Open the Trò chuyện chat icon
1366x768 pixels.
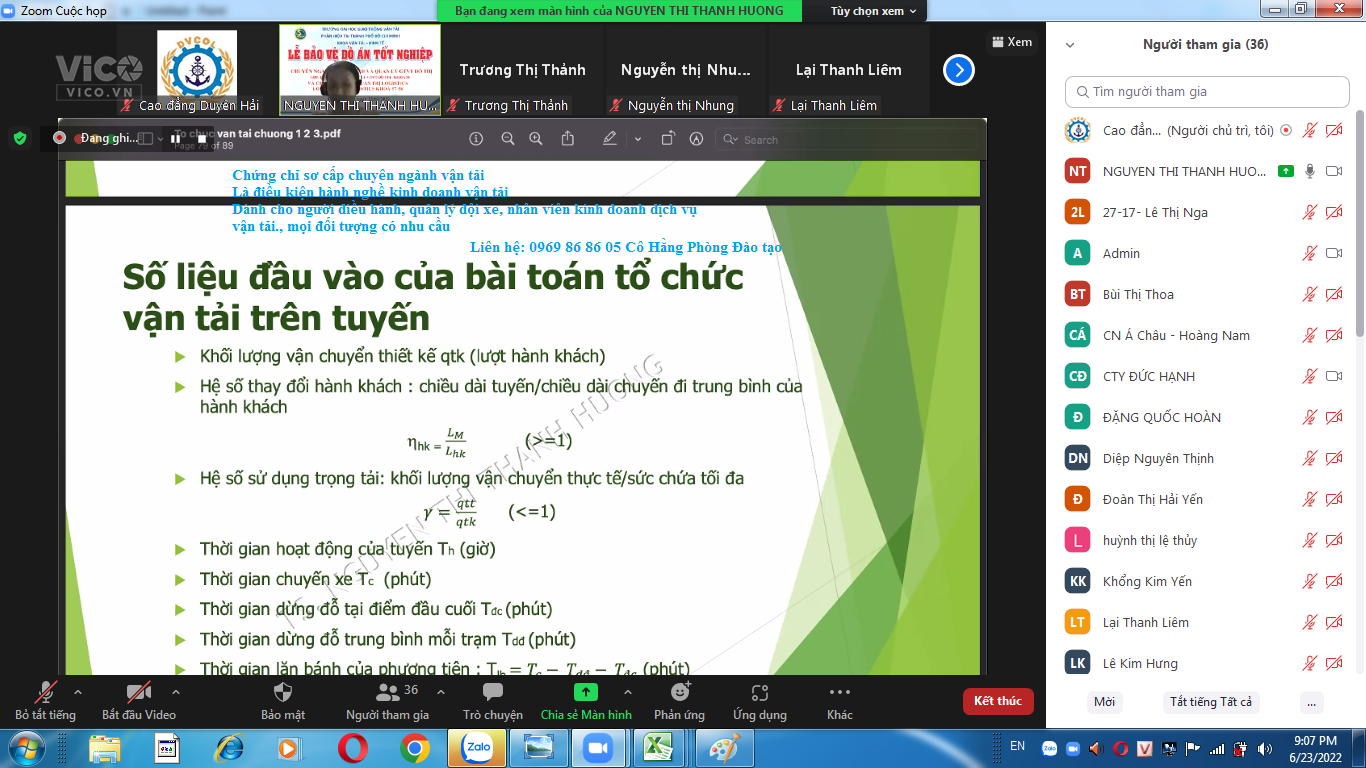click(492, 692)
